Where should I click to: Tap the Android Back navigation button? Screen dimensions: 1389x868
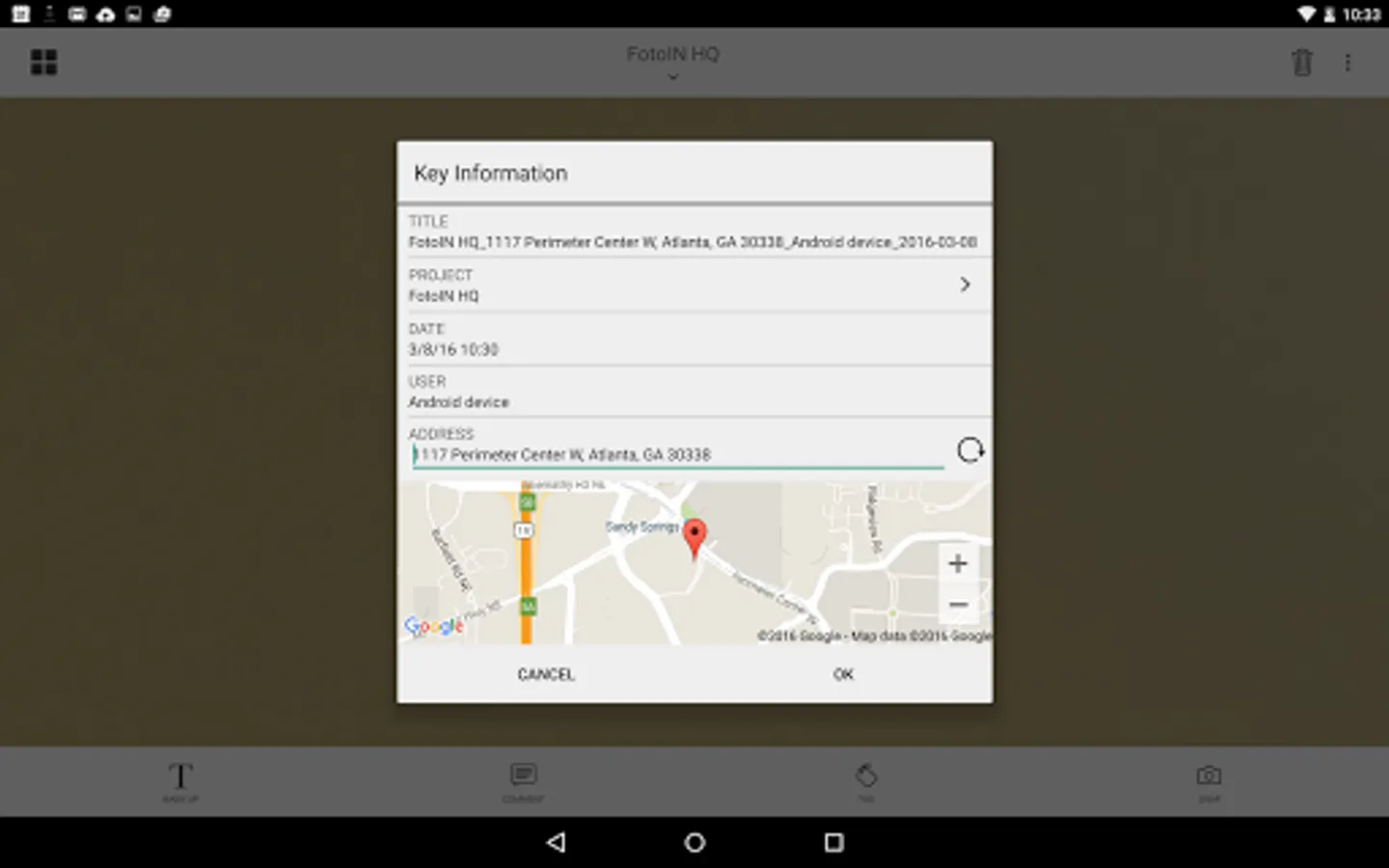556,842
